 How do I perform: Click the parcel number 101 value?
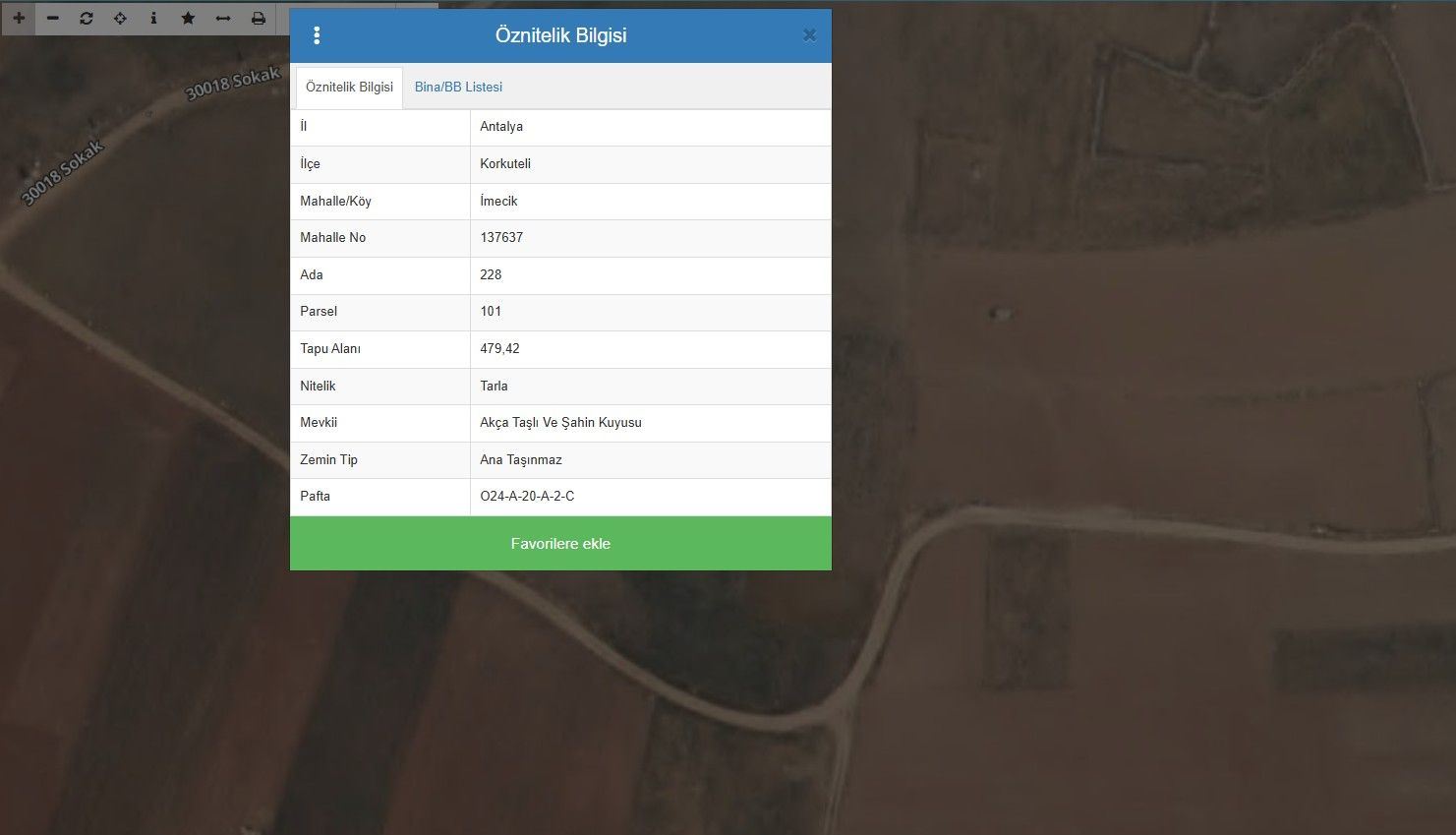click(x=491, y=312)
